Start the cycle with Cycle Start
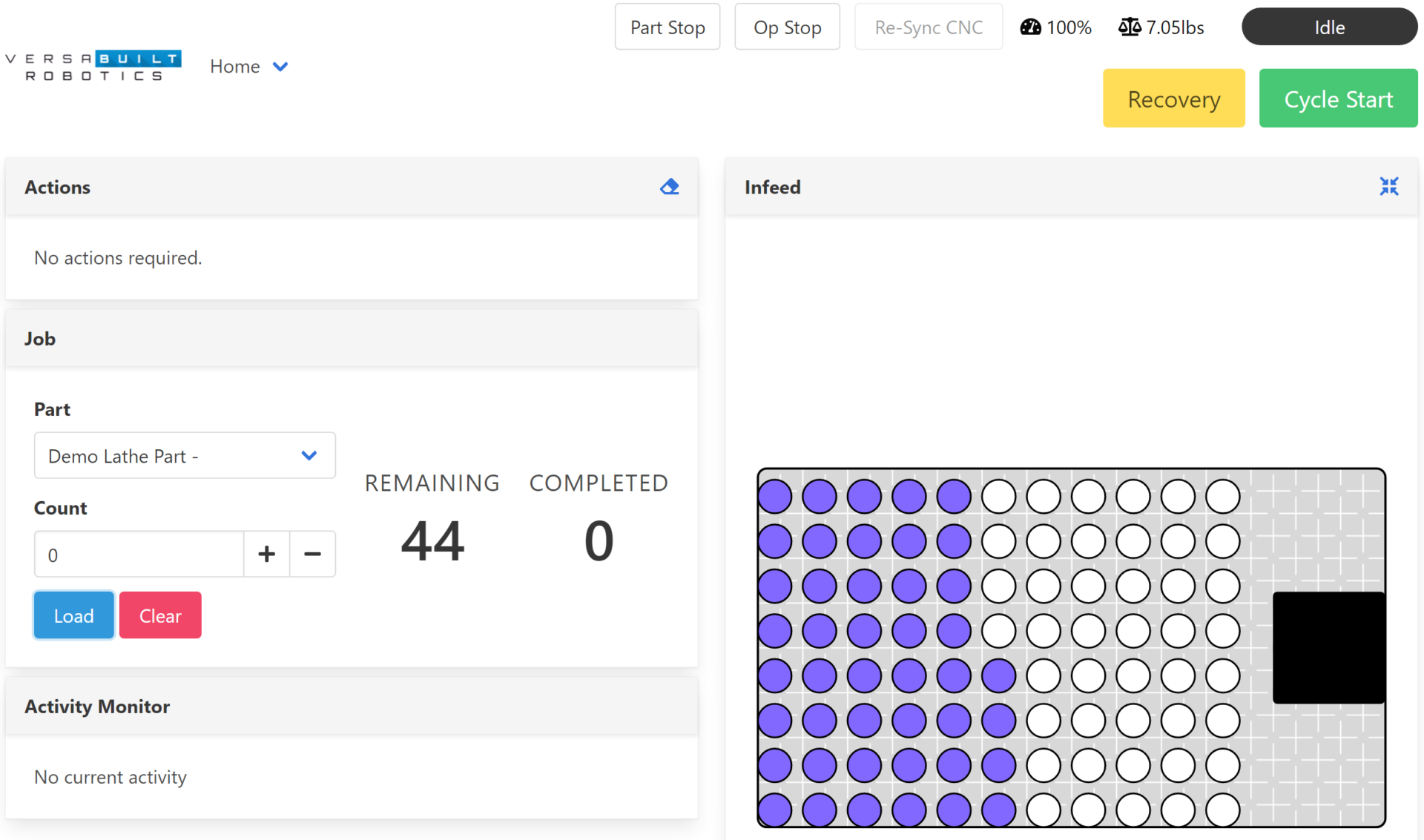Screen dimensions: 1424x840 coord(1338,99)
